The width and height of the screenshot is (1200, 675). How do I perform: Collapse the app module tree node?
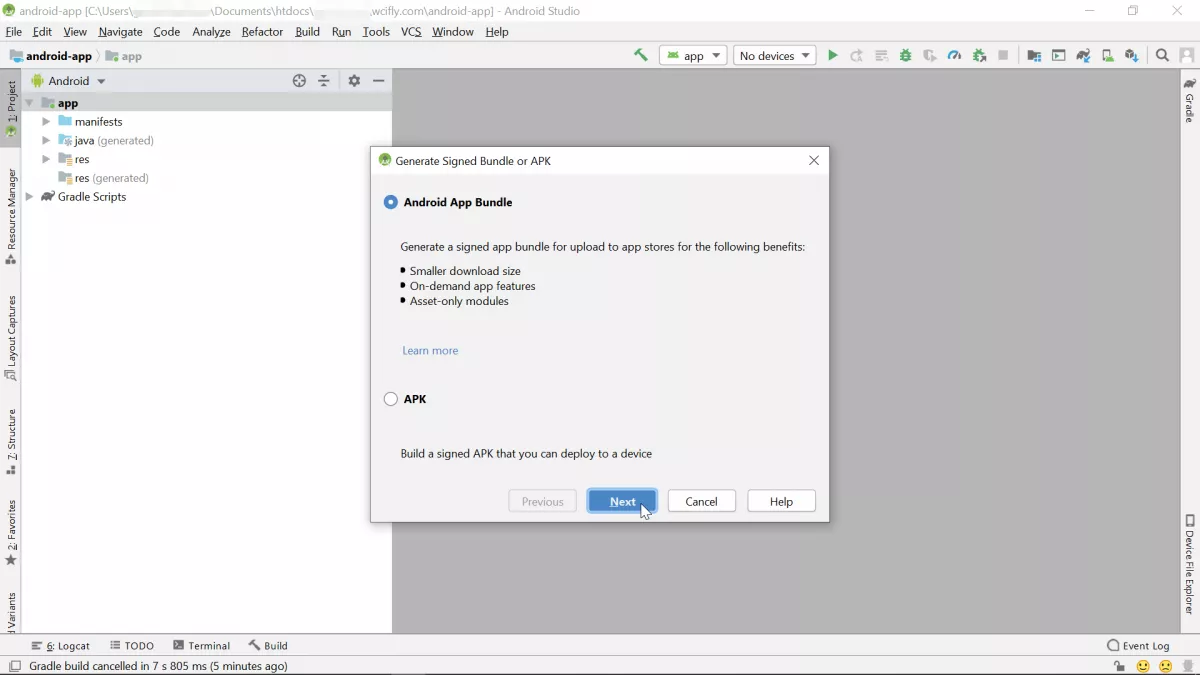click(x=29, y=103)
